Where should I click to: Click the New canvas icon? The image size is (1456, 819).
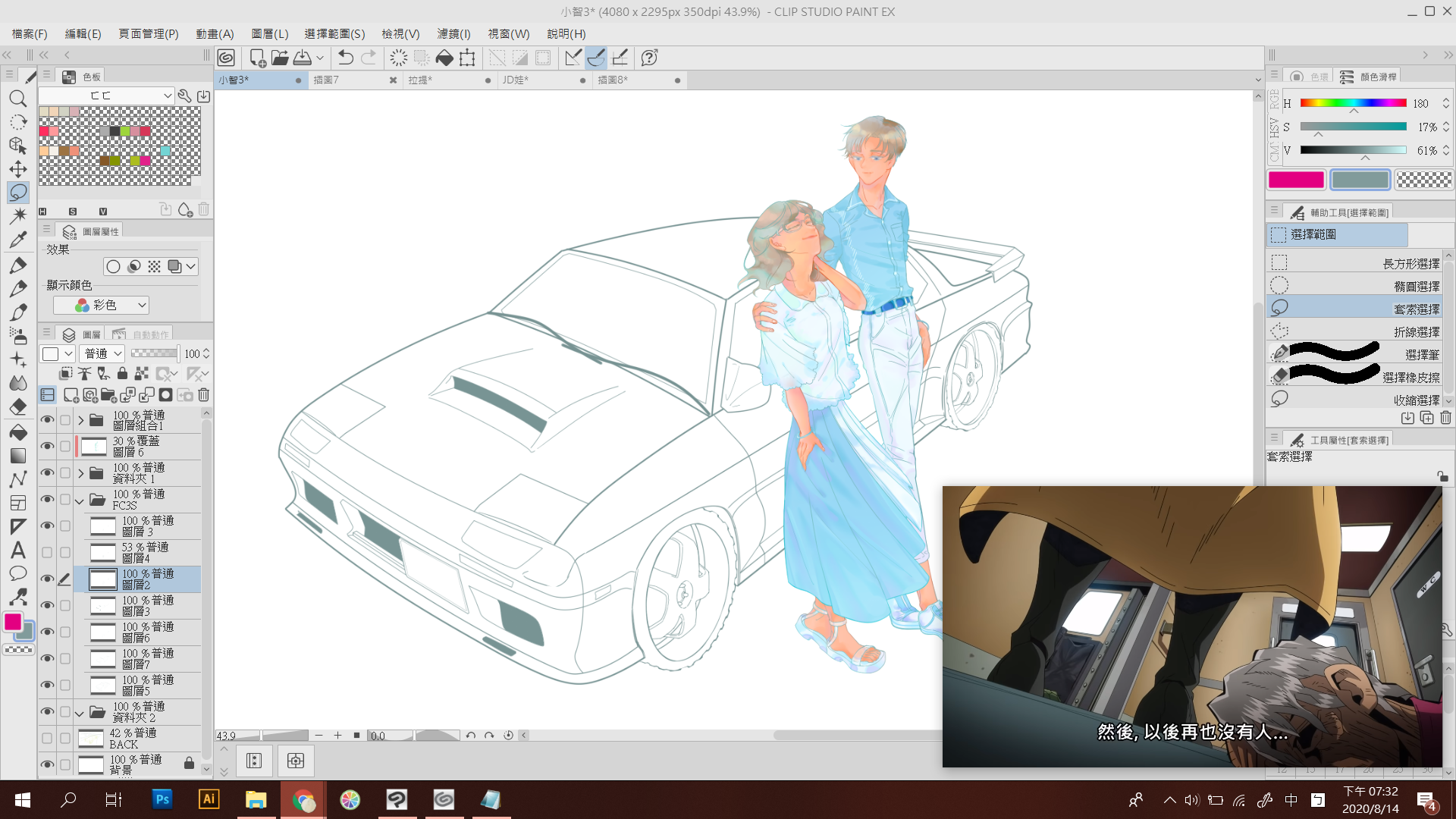[x=257, y=58]
